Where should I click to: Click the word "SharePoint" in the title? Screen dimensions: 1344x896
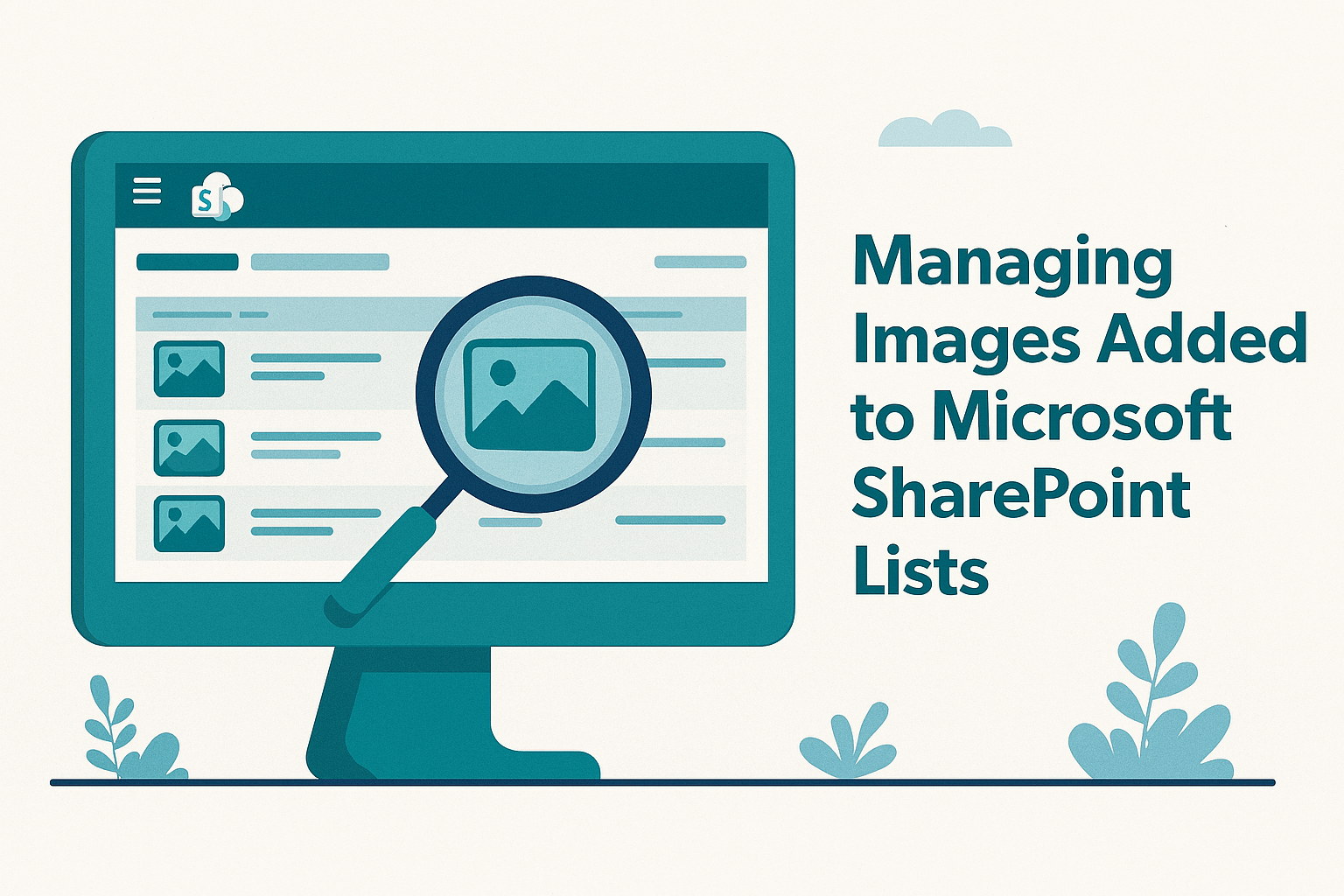(x=1020, y=494)
